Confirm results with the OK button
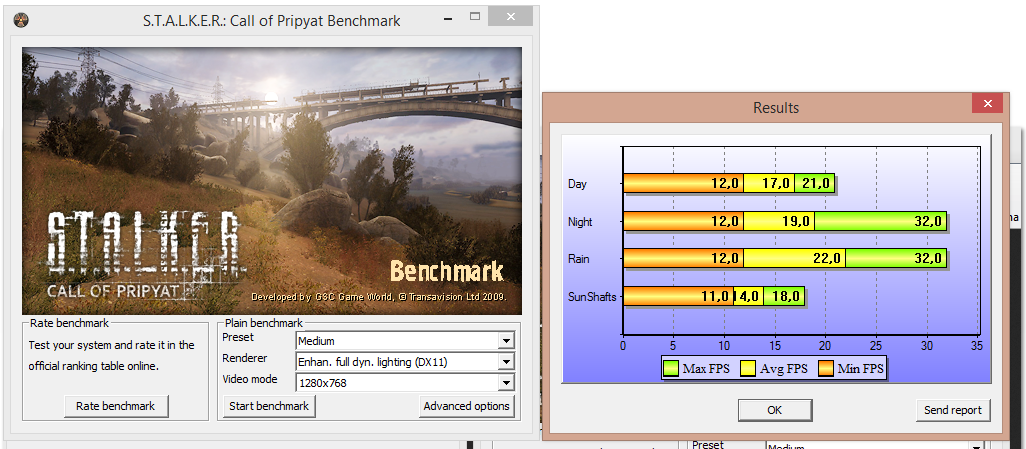Screen dimensions: 1026x449 point(775,410)
